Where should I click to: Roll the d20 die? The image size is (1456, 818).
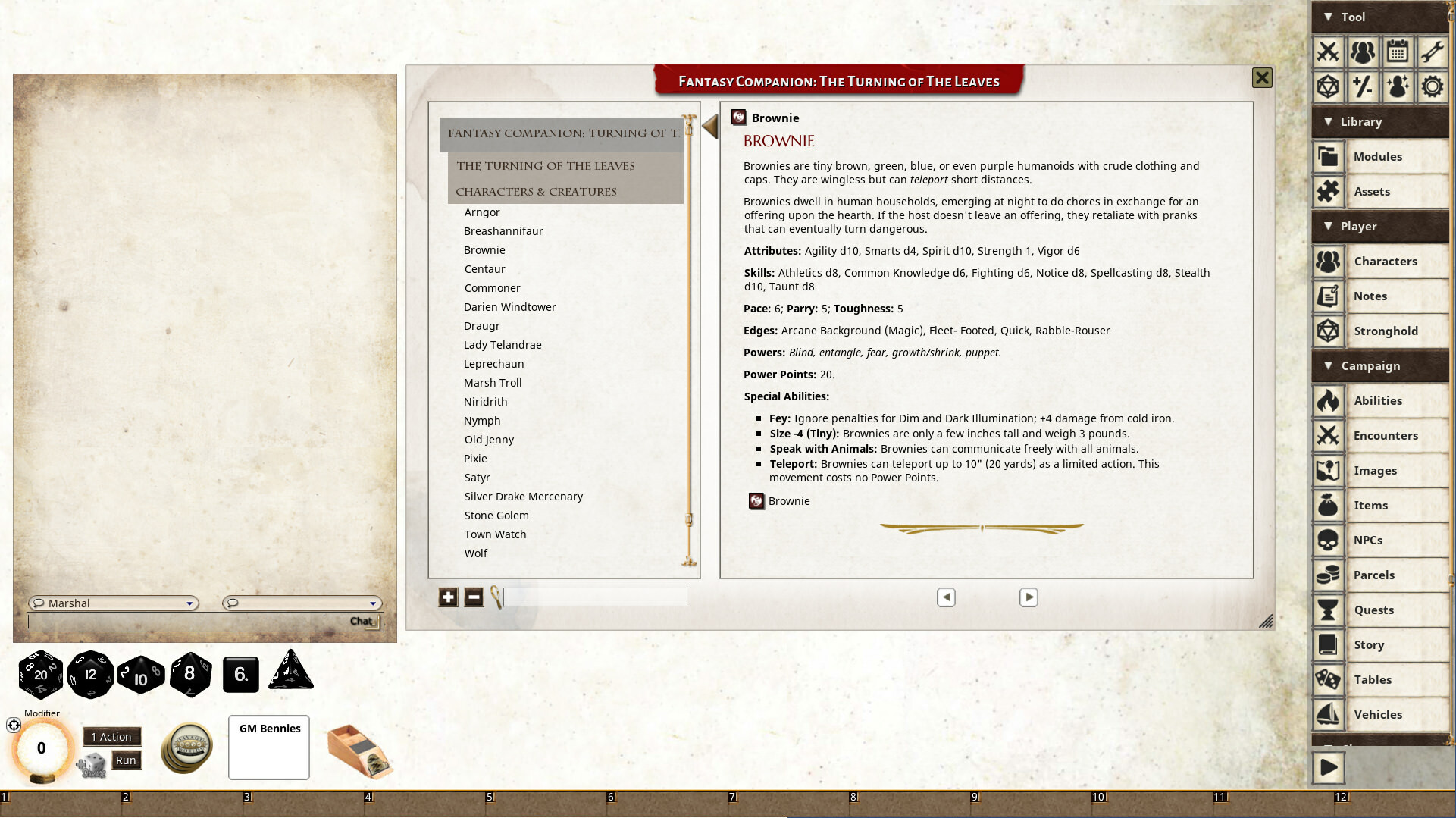point(40,673)
